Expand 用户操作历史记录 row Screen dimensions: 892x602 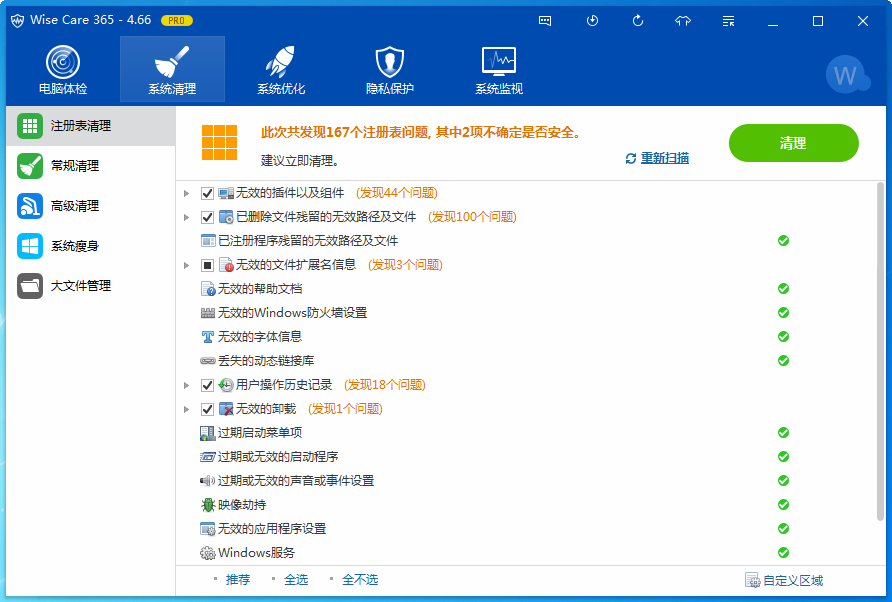click(x=187, y=385)
